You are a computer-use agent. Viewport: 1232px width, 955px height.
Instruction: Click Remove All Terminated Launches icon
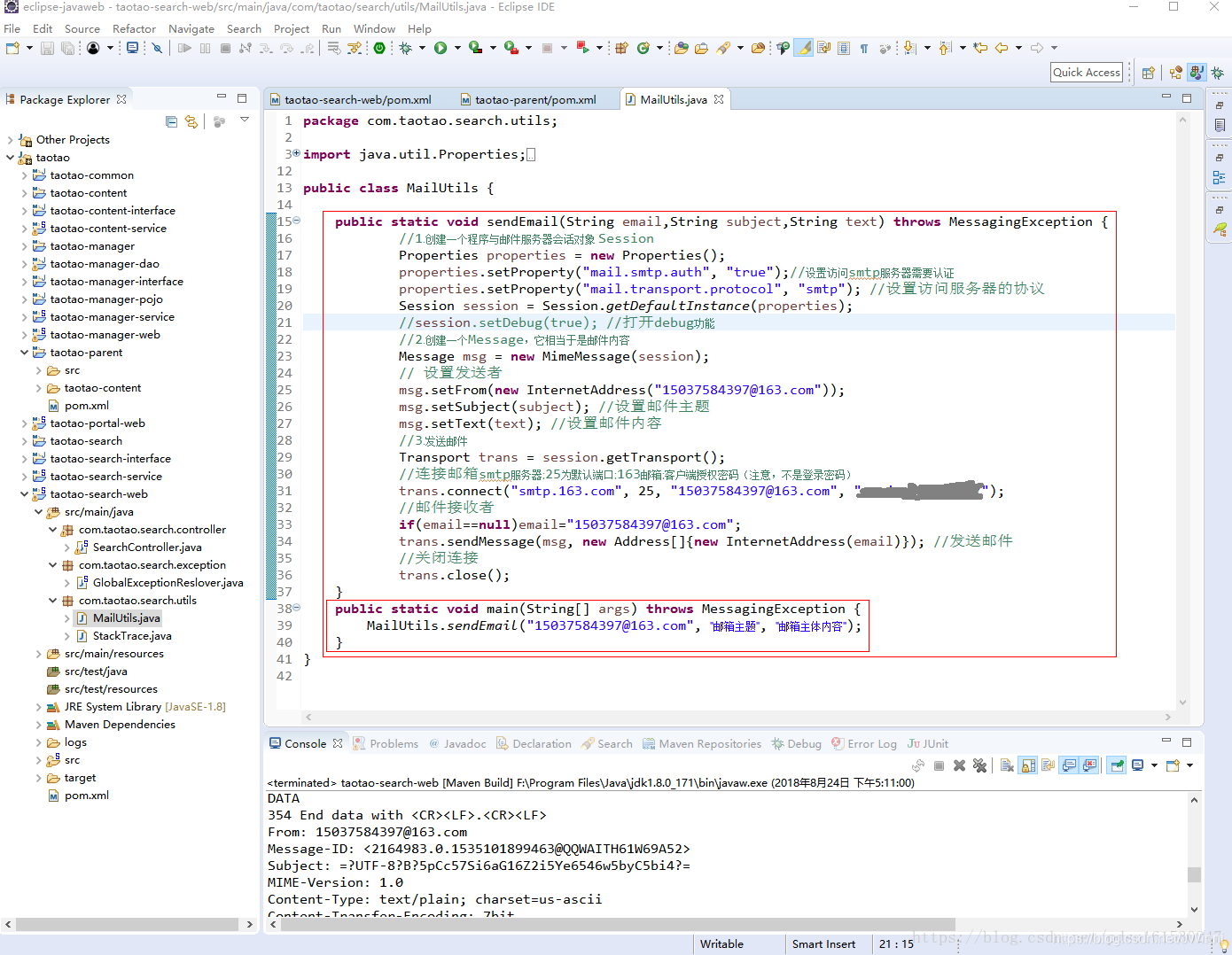click(x=980, y=765)
